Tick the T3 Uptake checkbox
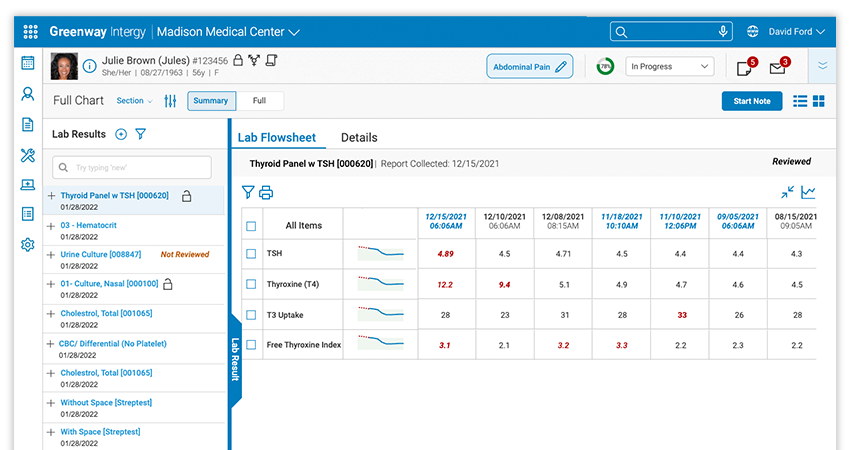Viewport: 850px width, 450px height. [x=251, y=315]
